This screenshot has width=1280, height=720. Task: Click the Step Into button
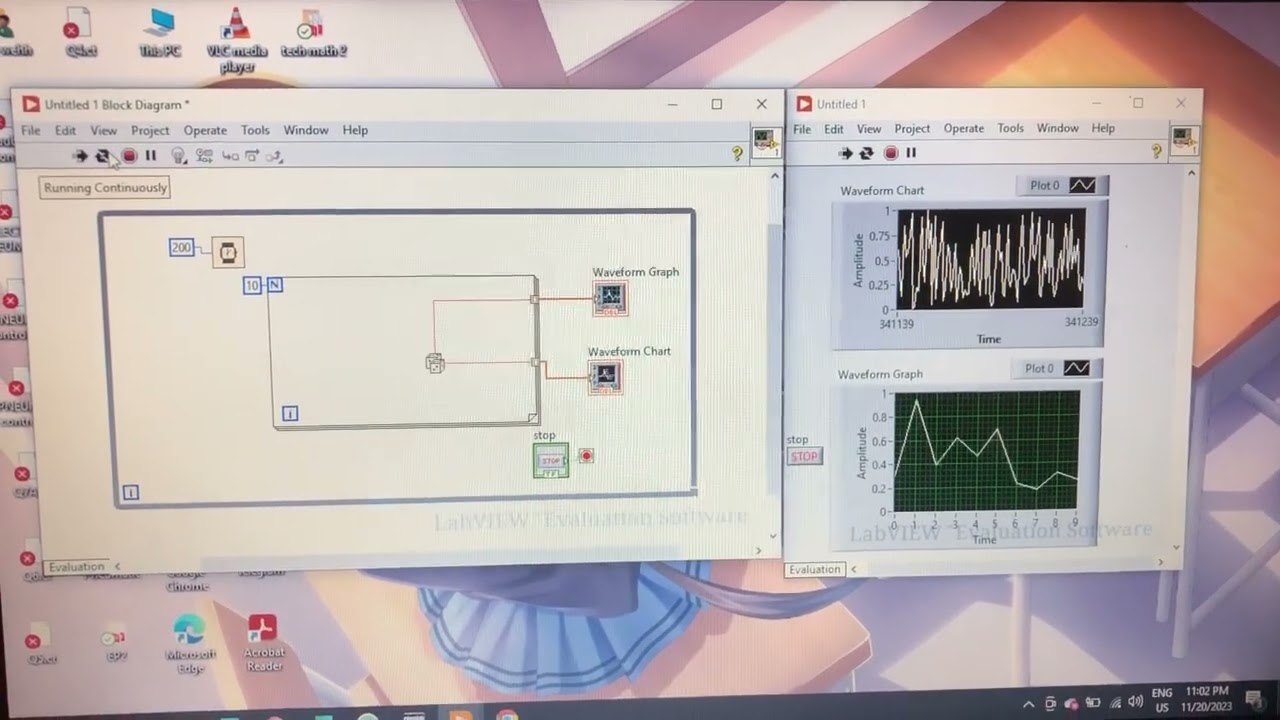point(230,155)
